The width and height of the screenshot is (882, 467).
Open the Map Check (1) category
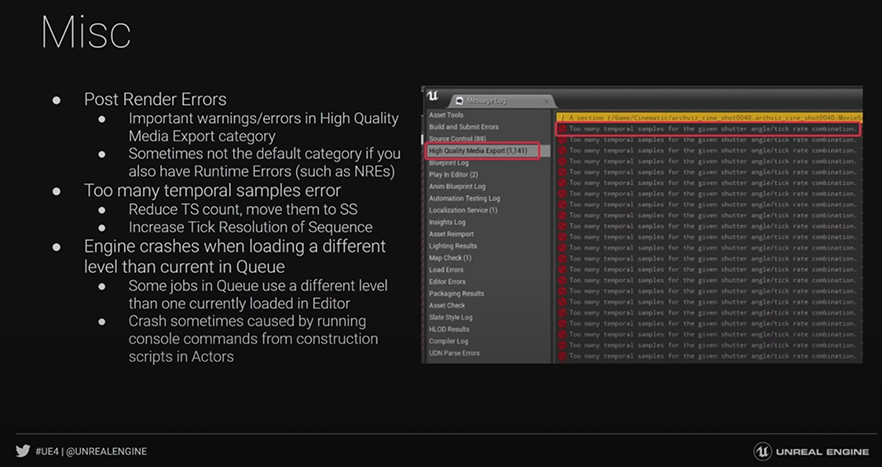(x=450, y=258)
